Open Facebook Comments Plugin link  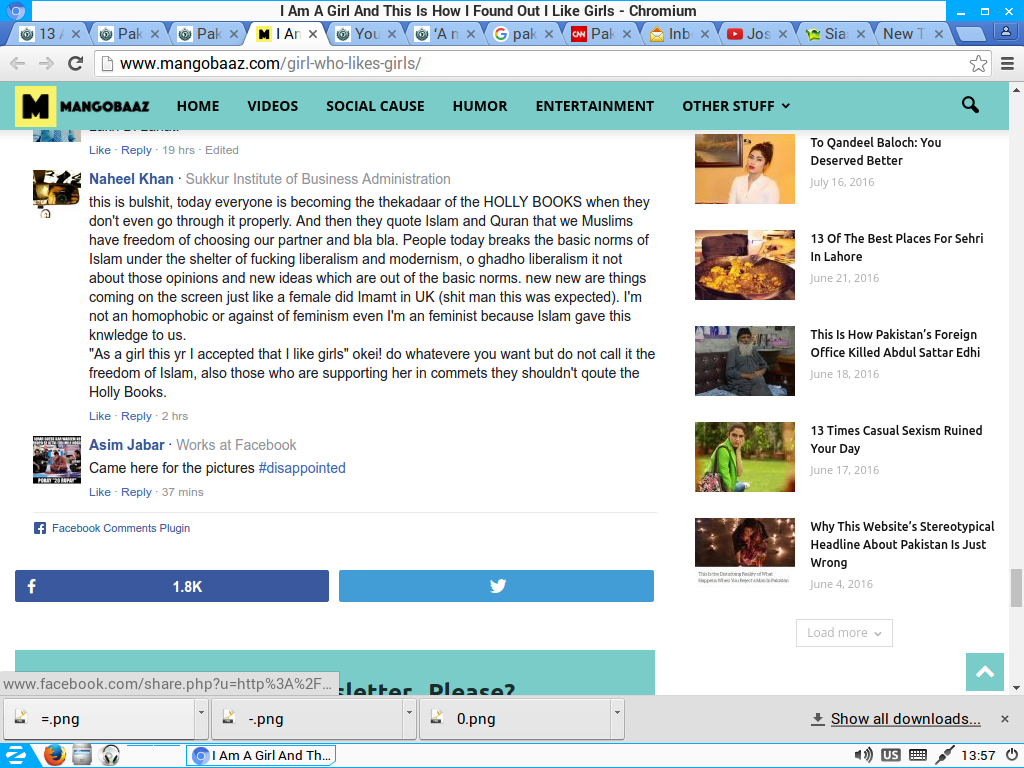121,528
